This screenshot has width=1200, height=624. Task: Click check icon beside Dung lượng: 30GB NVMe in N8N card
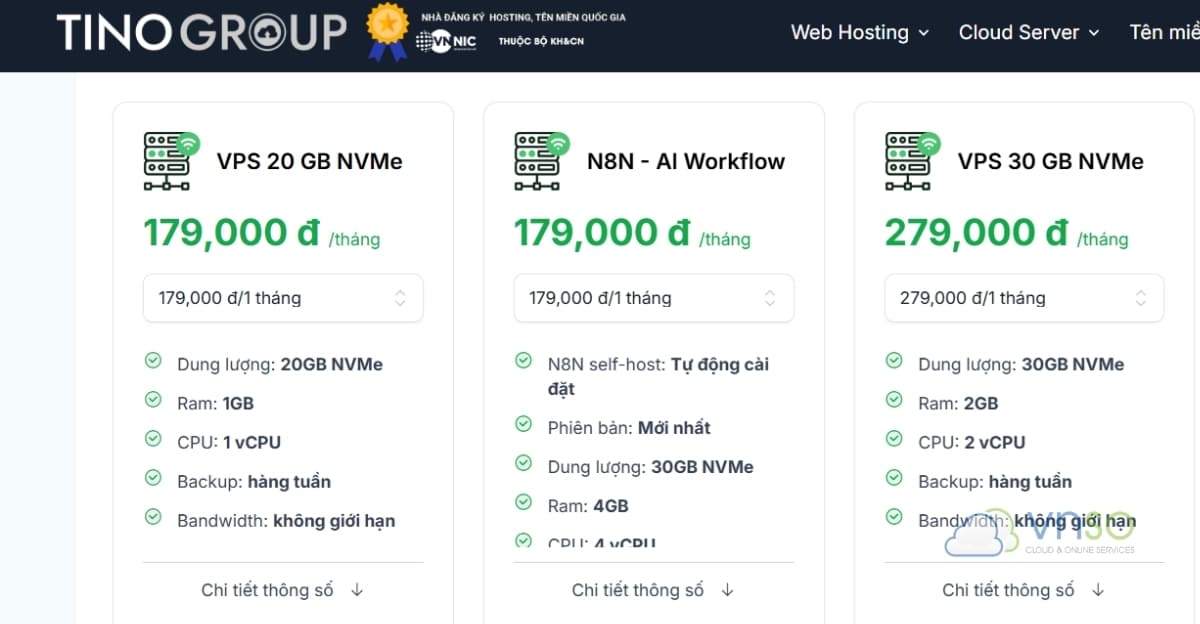[523, 463]
